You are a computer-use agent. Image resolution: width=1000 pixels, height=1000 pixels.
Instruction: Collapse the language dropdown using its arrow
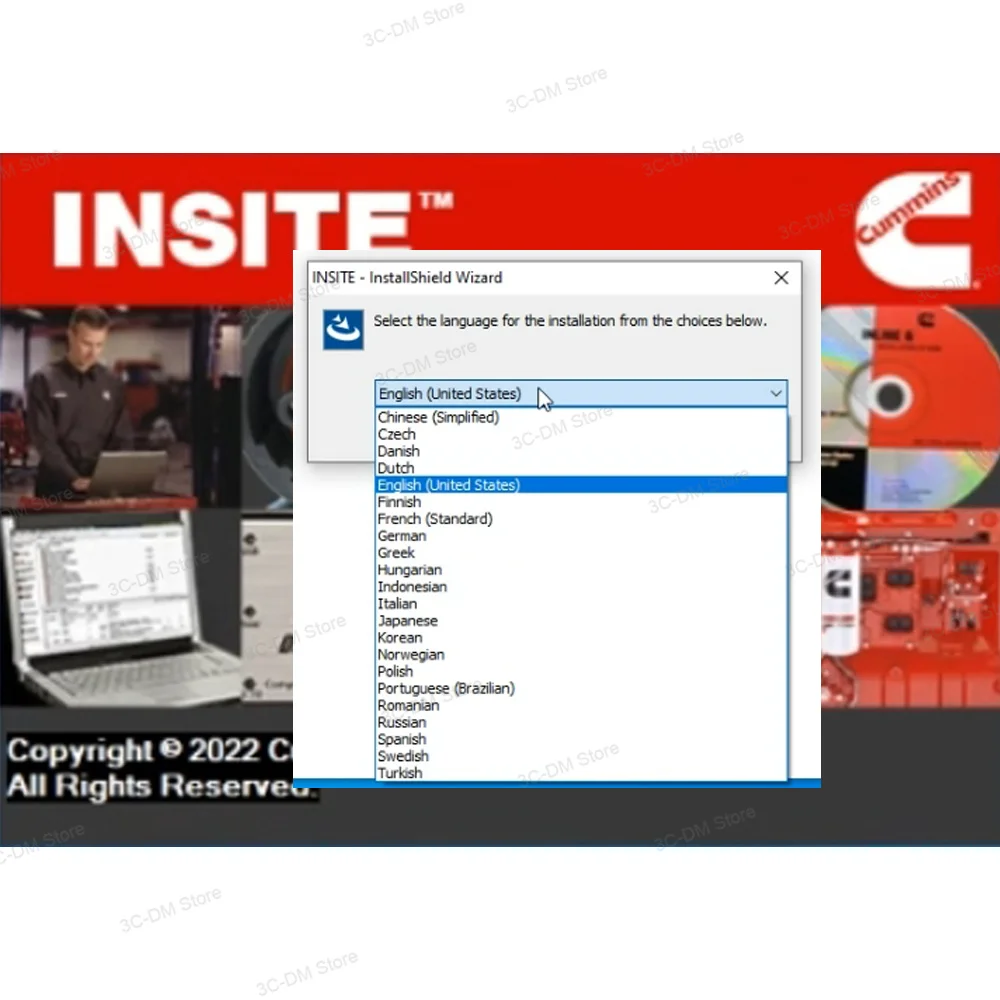point(776,393)
